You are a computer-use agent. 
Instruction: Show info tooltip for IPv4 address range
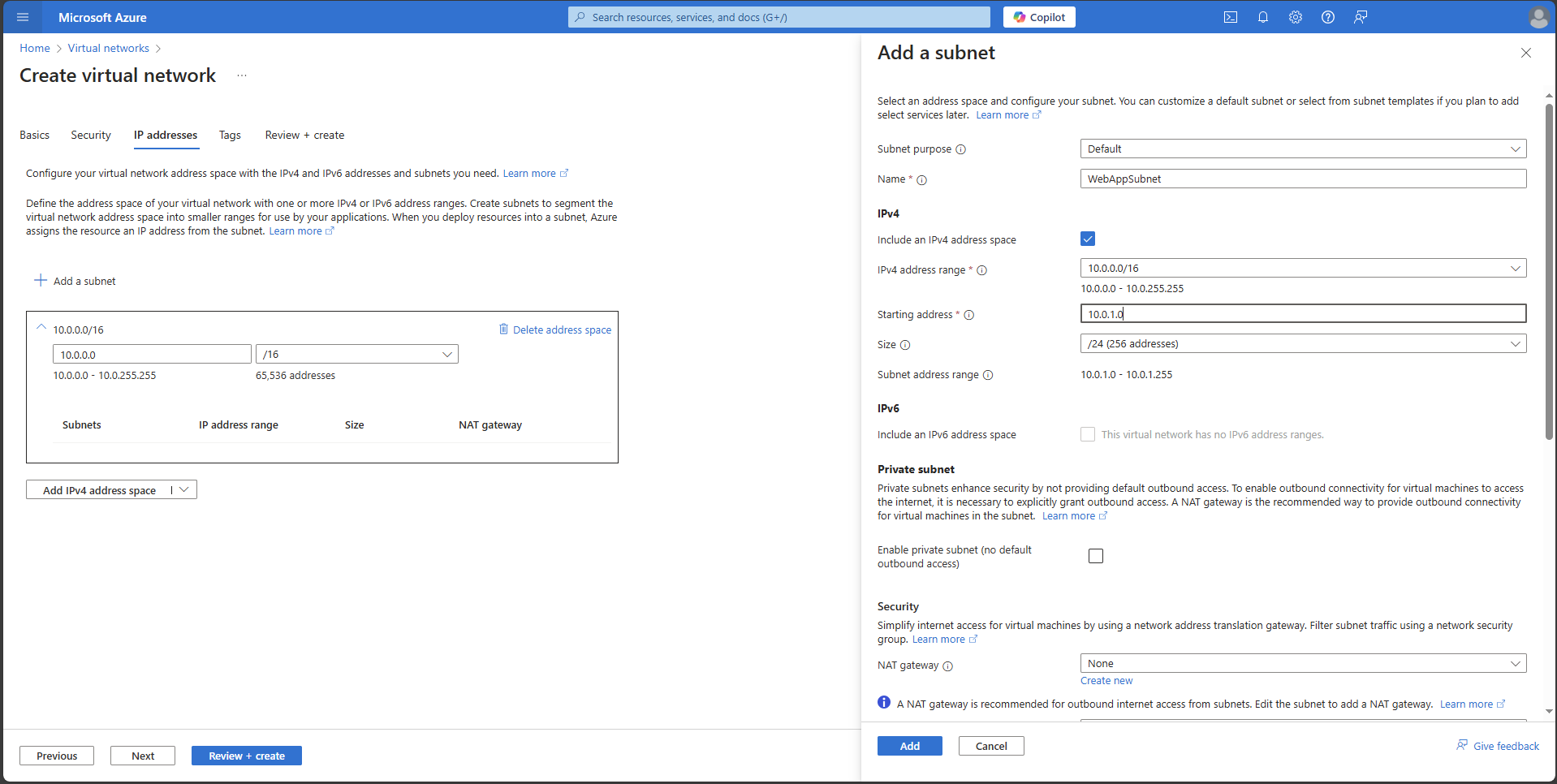(x=982, y=270)
